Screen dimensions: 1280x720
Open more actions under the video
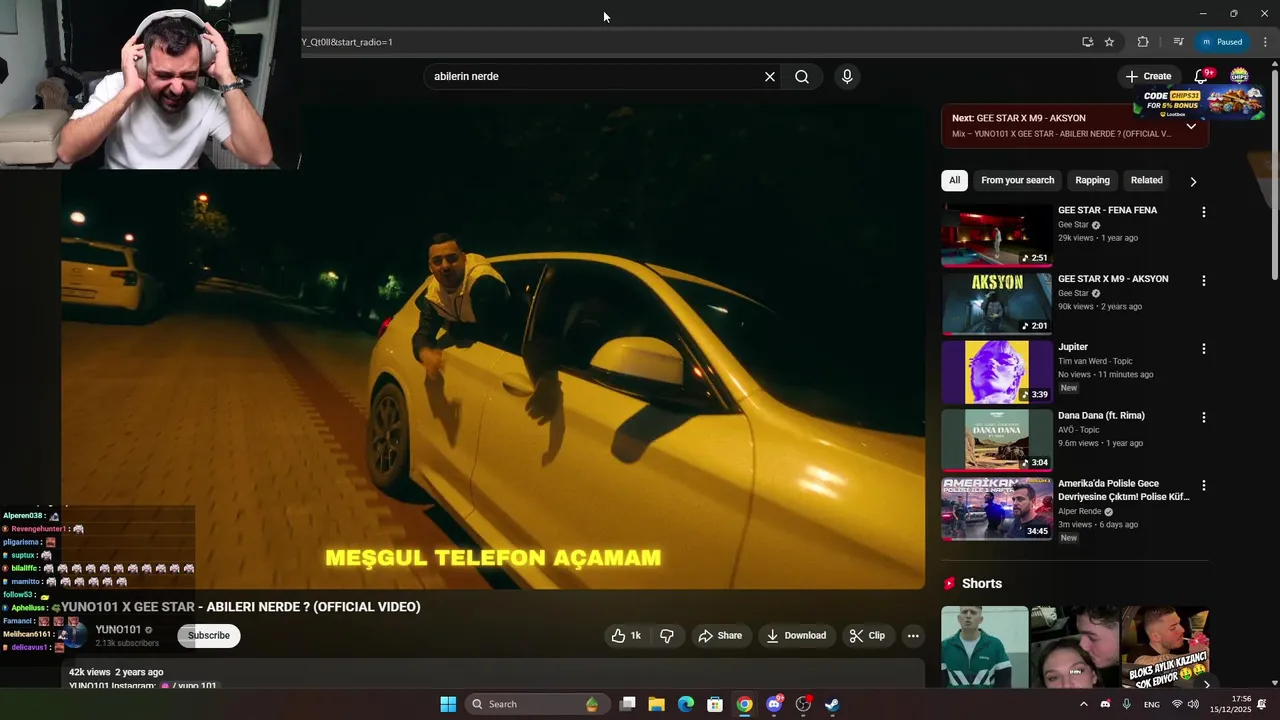(912, 636)
